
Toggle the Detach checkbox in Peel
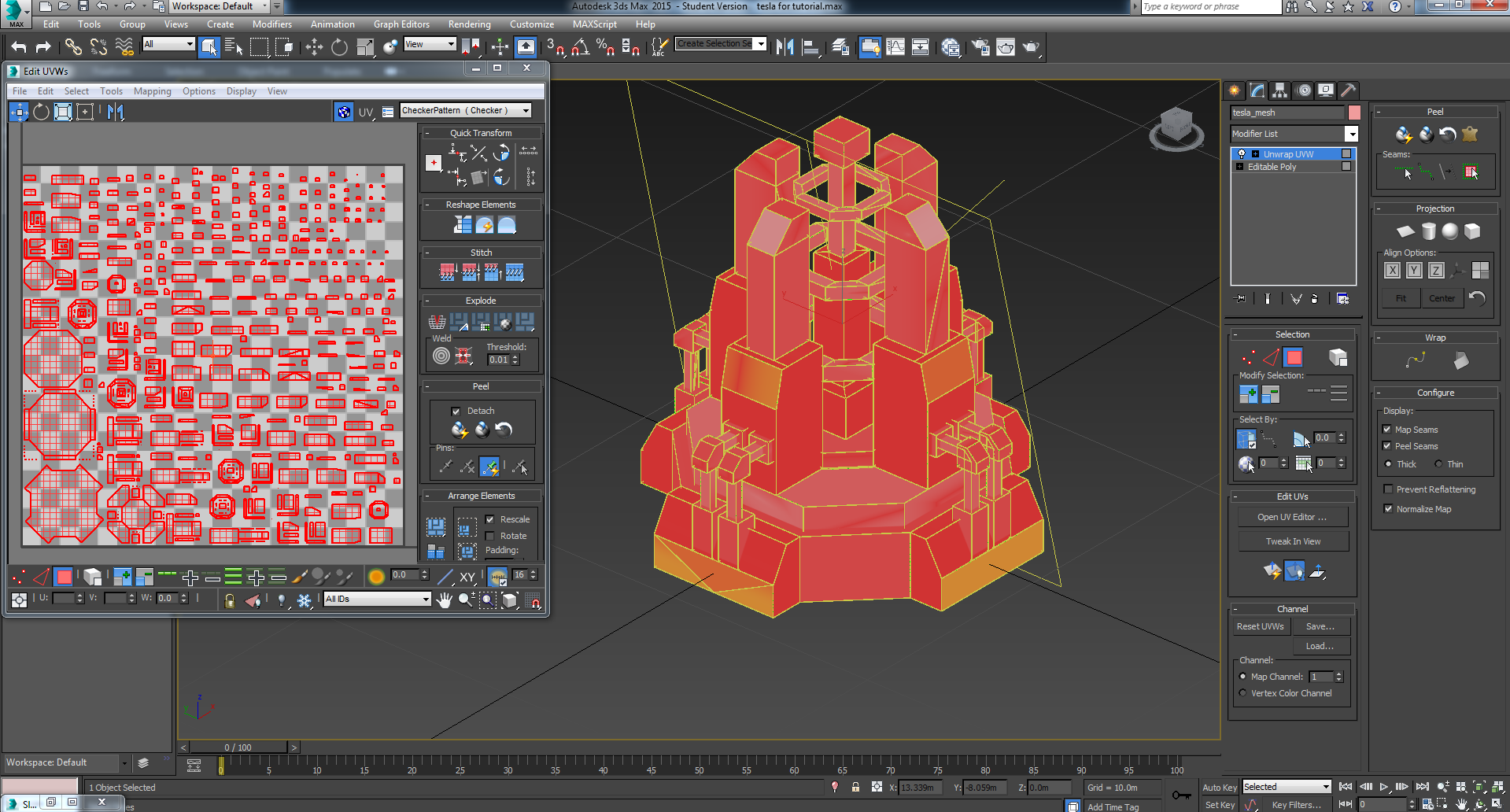456,412
